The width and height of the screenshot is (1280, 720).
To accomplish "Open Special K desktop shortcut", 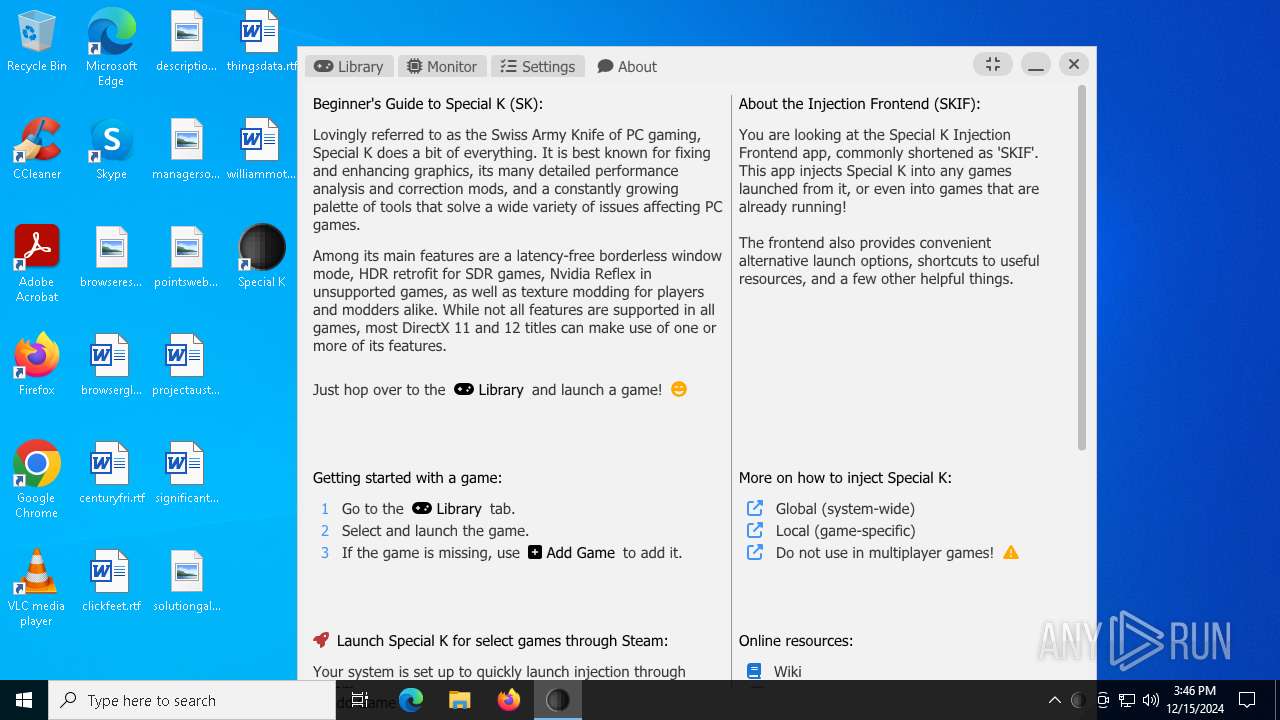I will click(x=262, y=258).
